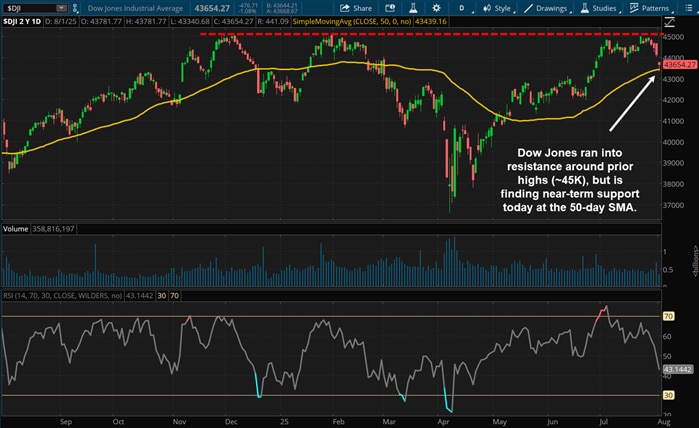The width and height of the screenshot is (699, 428).
Task: Click the candlestick Style icon
Action: (x=487, y=8)
